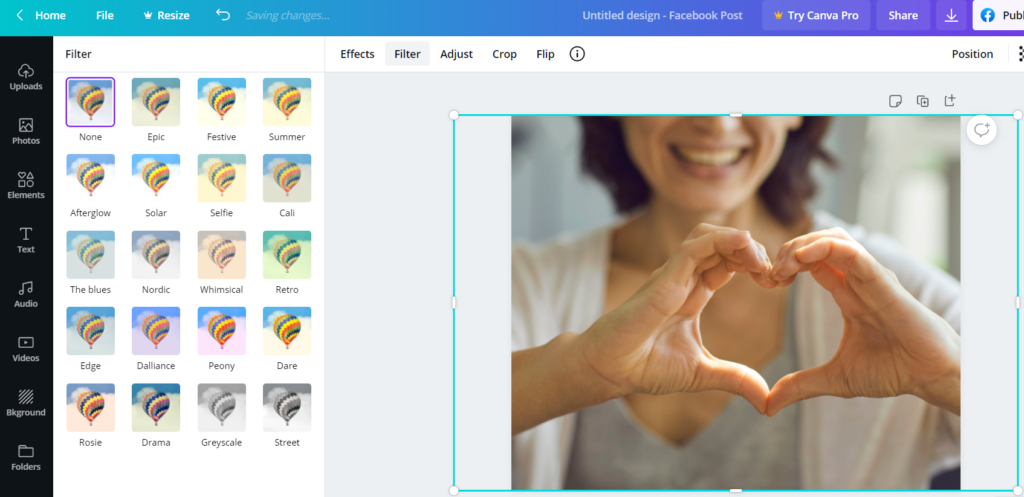Apply the Retro filter
1024x497 pixels.
287,255
